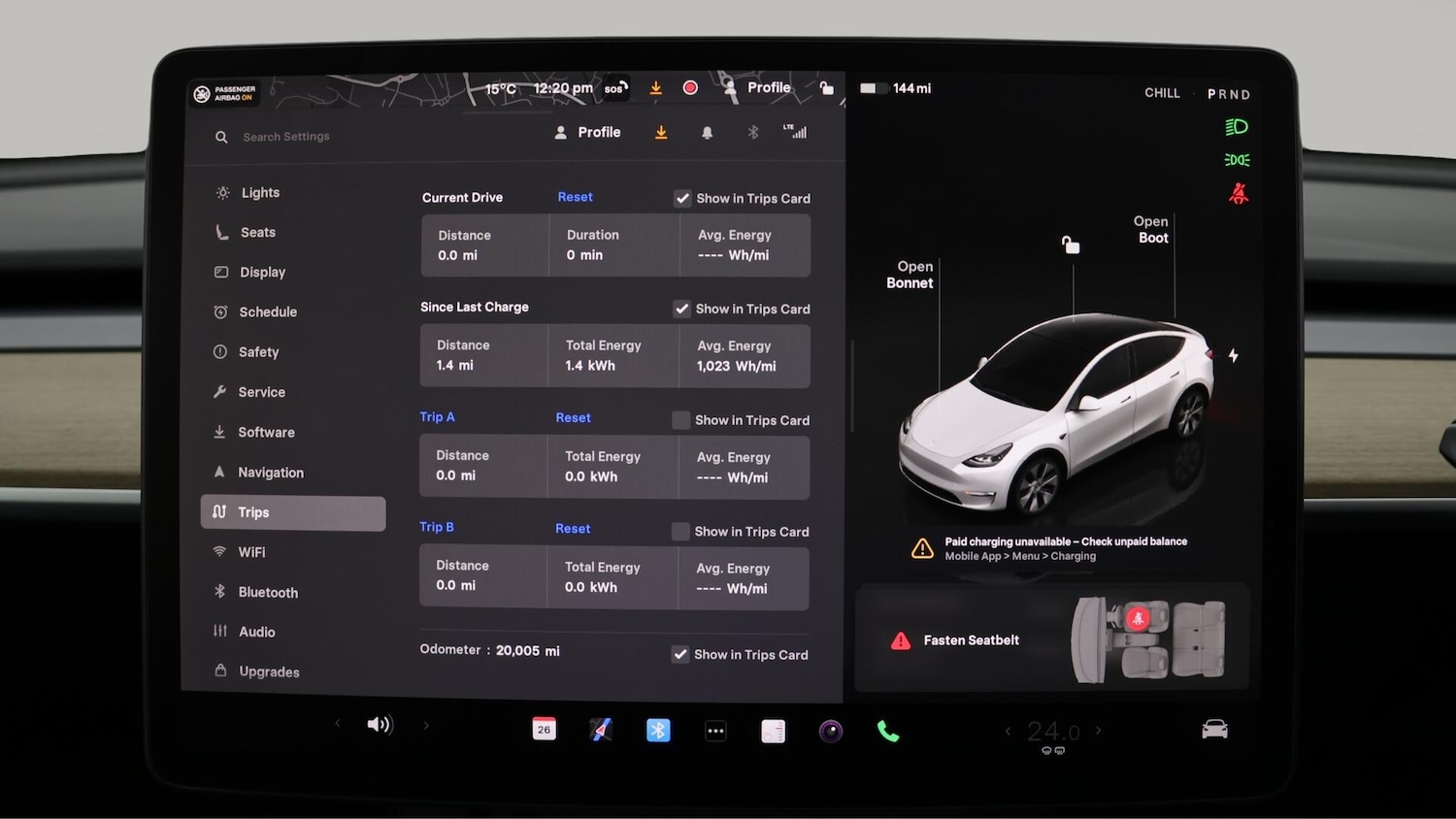Reset the Trip B counter
Image resolution: width=1456 pixels, height=819 pixels.
(573, 529)
